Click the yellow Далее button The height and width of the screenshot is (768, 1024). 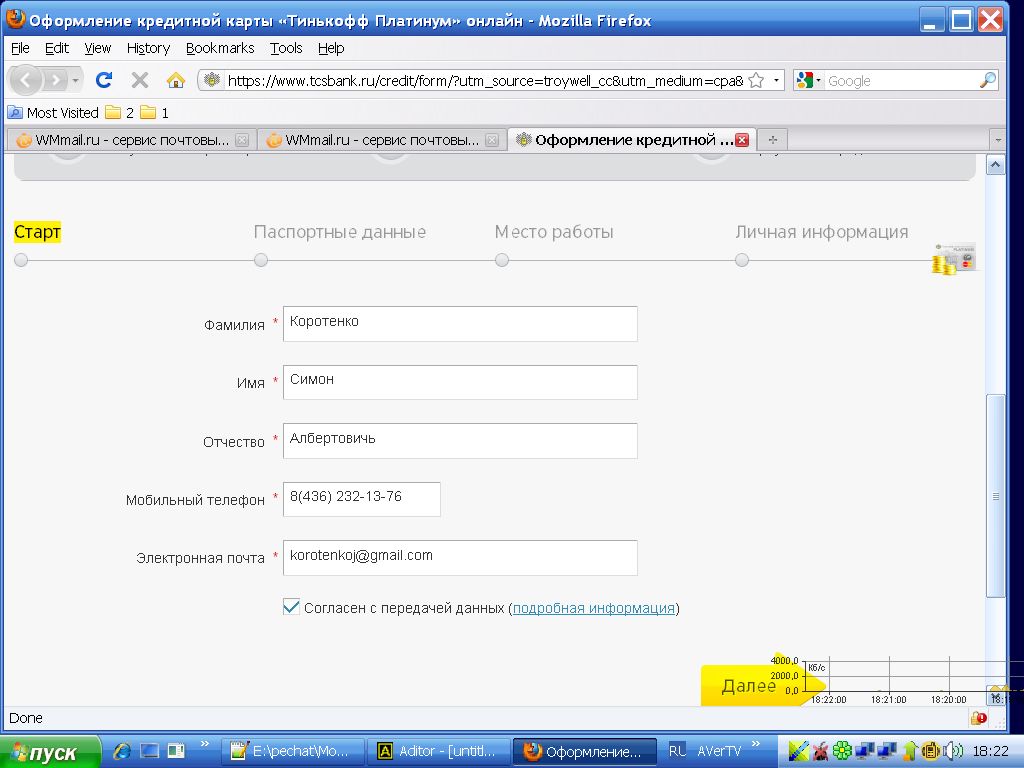point(751,685)
